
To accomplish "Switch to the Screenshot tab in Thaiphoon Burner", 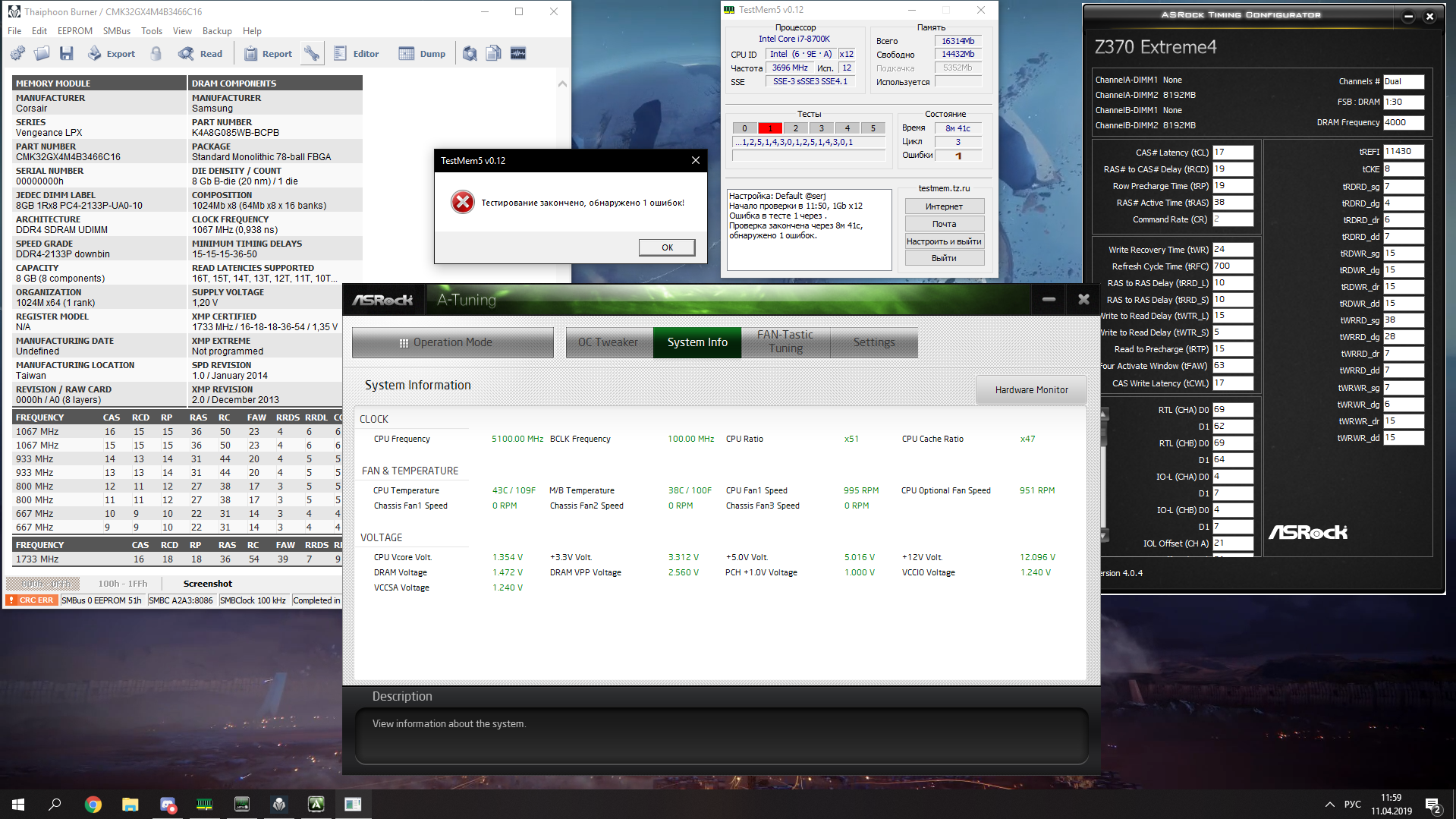I will click(x=208, y=584).
